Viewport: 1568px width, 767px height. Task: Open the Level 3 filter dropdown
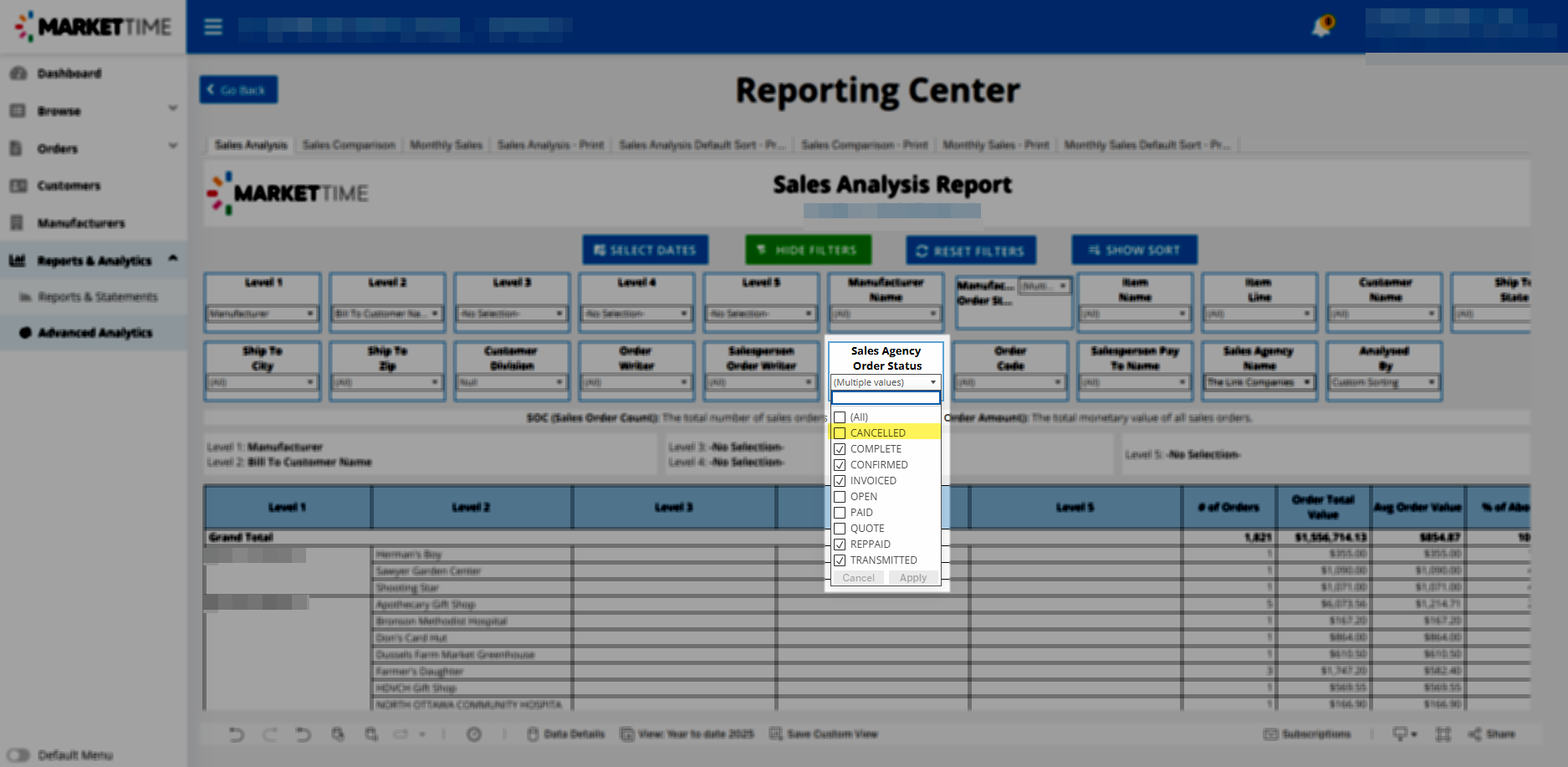[x=512, y=314]
